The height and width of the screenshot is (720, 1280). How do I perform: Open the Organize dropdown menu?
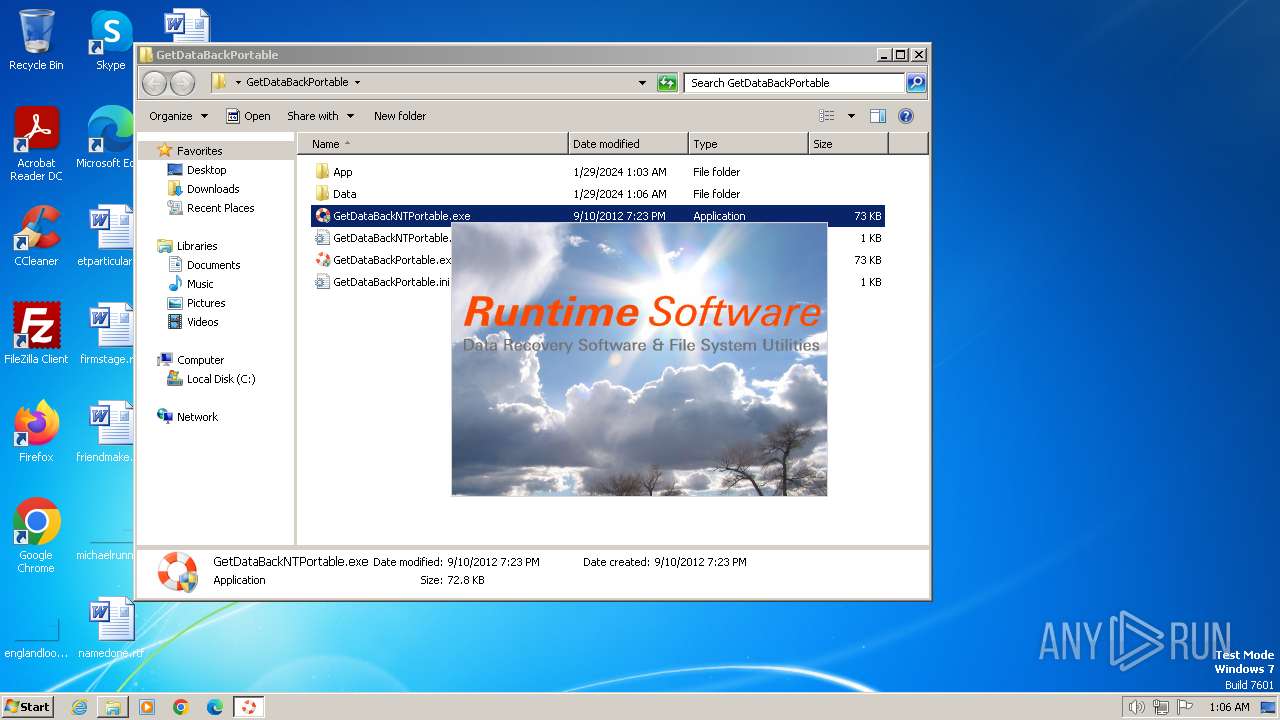179,116
